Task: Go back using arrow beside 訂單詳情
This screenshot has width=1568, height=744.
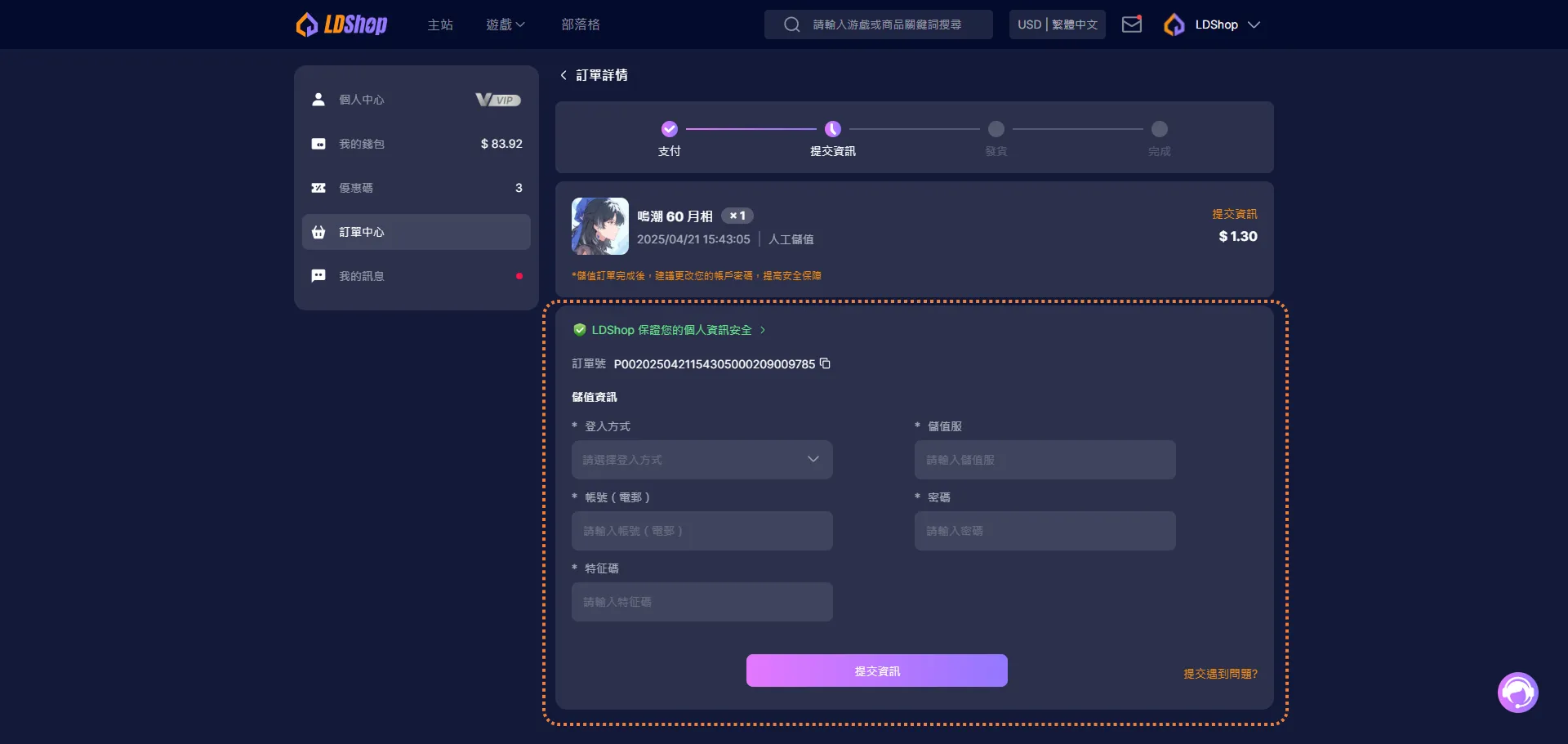Action: click(563, 75)
